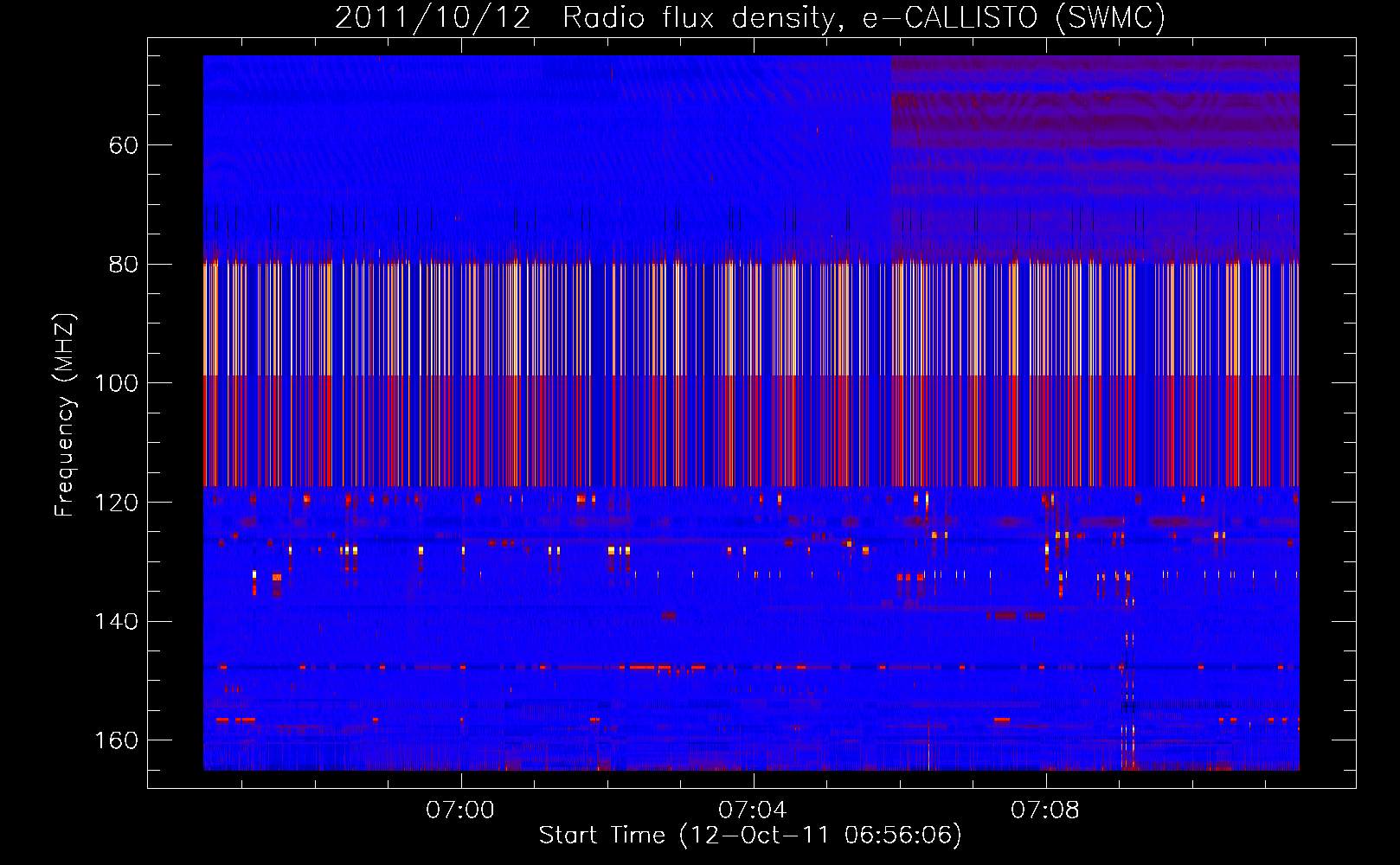Viewport: 1400px width, 865px height.
Task: Click the '80' frequency tick label
Action: tap(123, 265)
